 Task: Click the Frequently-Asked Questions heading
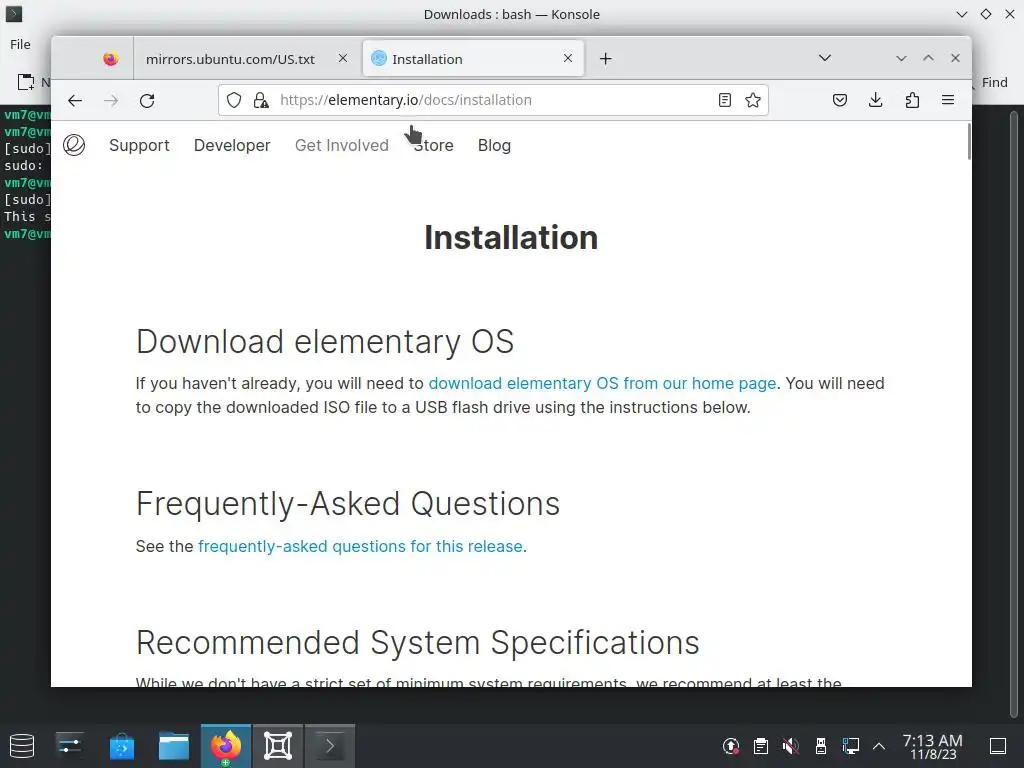tap(347, 504)
